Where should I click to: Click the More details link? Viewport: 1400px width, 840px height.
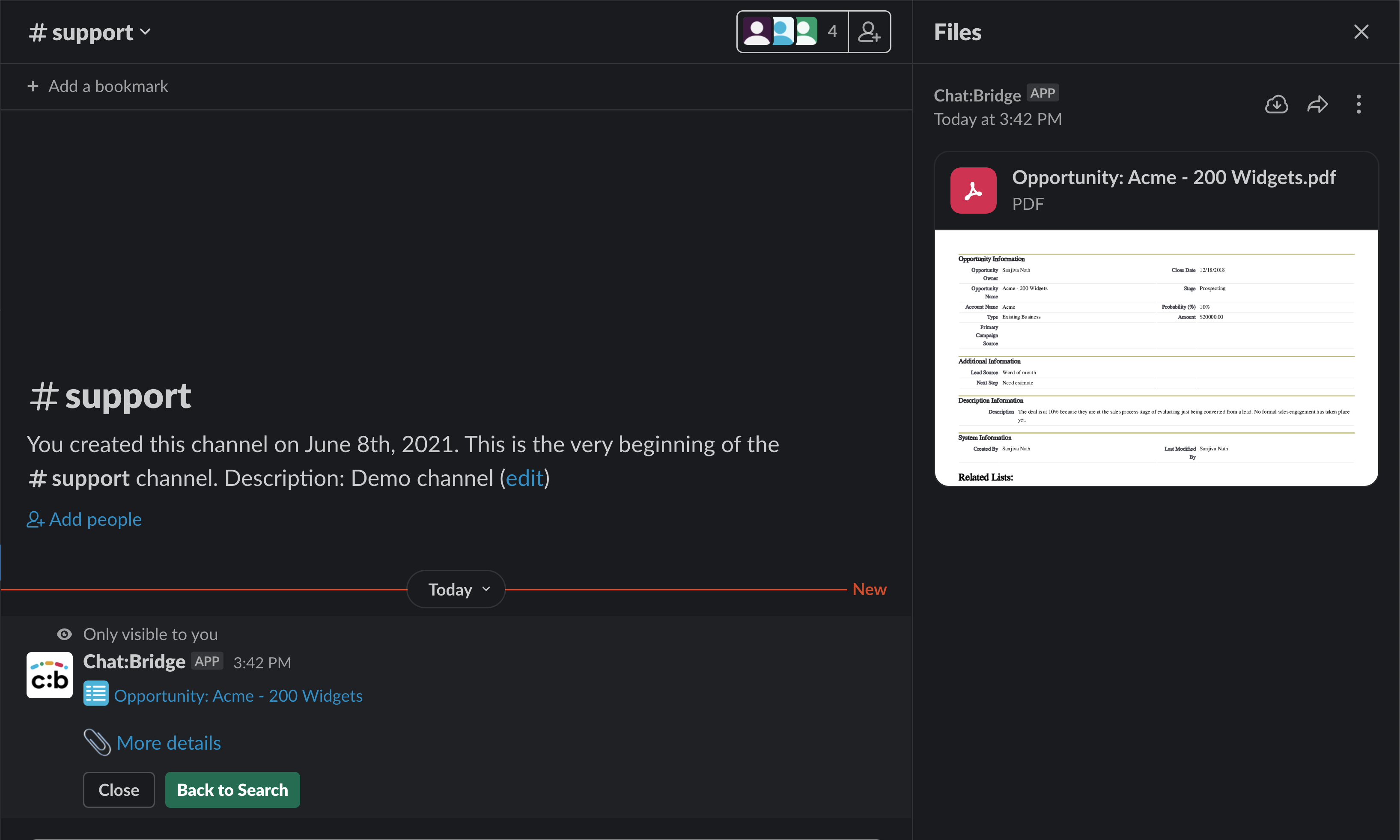coord(169,743)
